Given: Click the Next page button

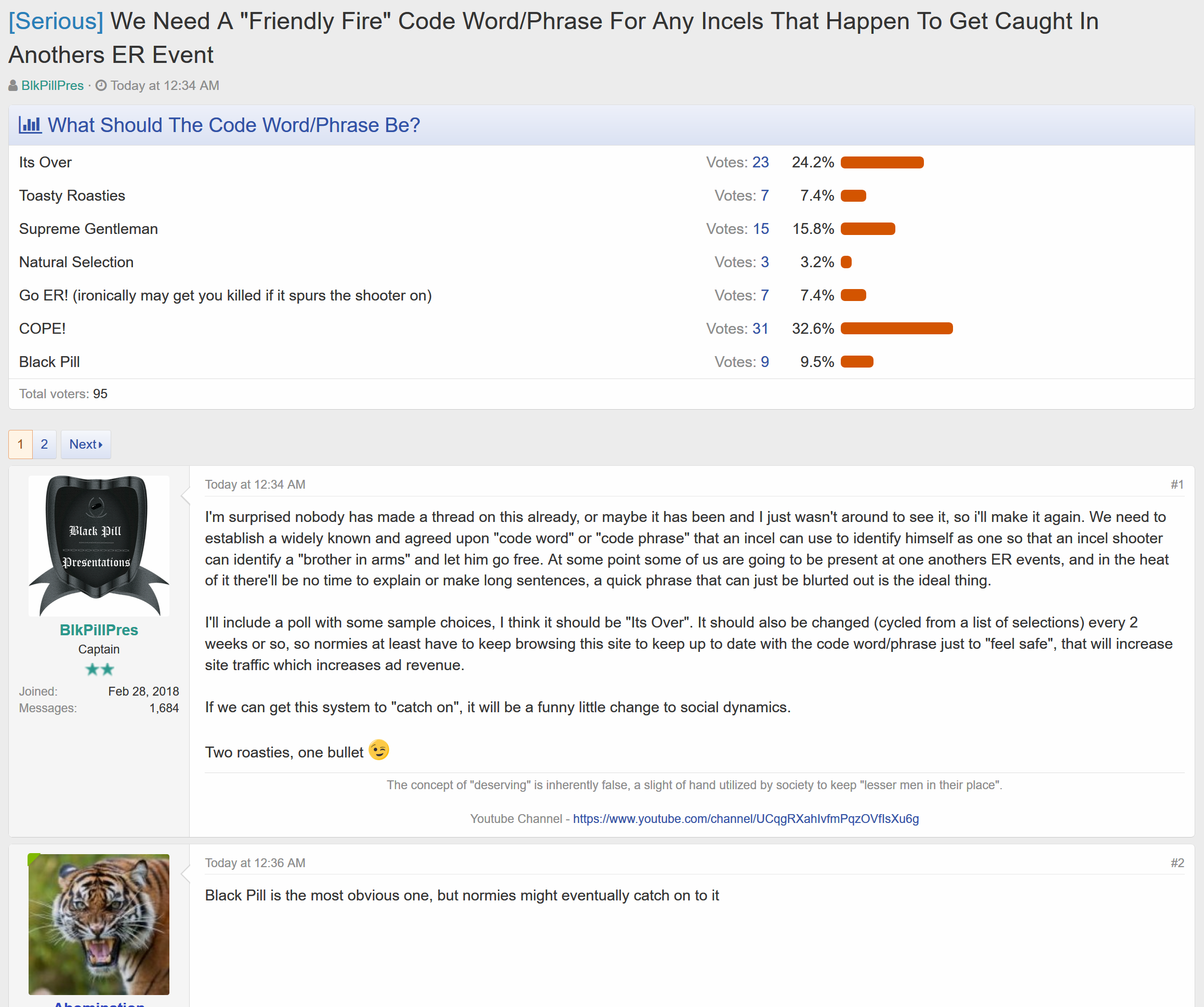Looking at the screenshot, I should point(86,444).
